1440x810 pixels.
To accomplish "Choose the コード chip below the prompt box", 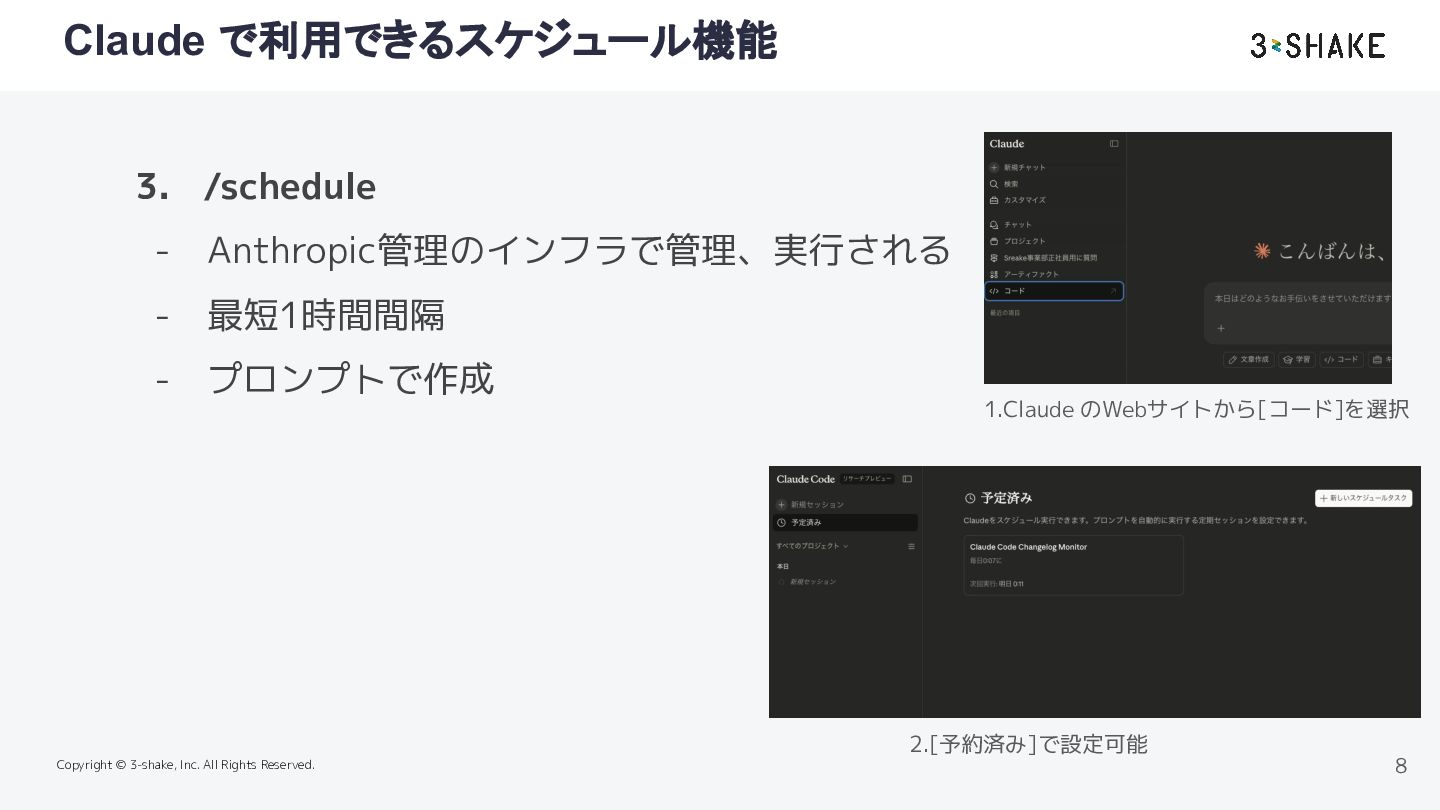I will pos(1341,359).
